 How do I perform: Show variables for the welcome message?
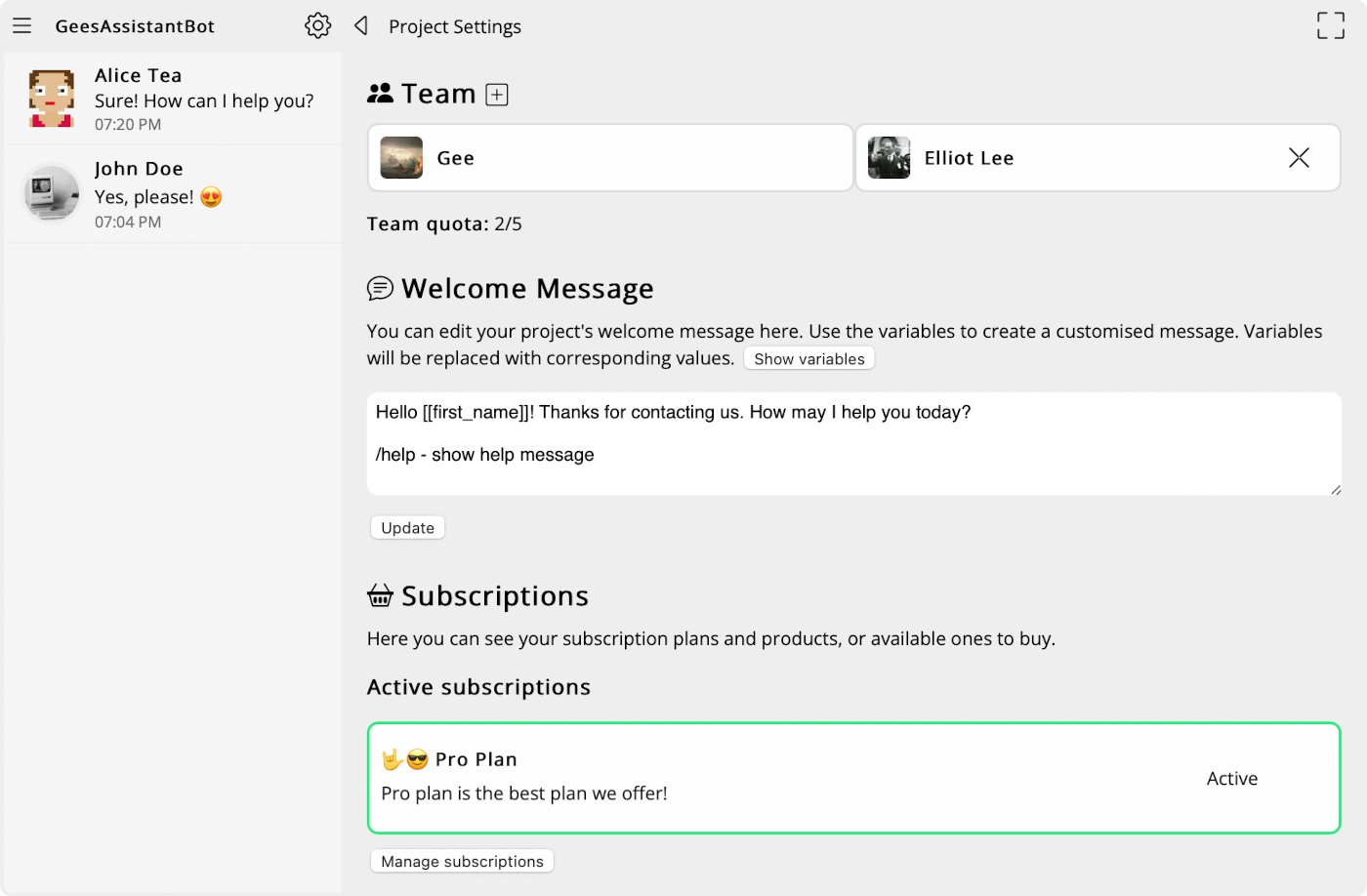[808, 358]
